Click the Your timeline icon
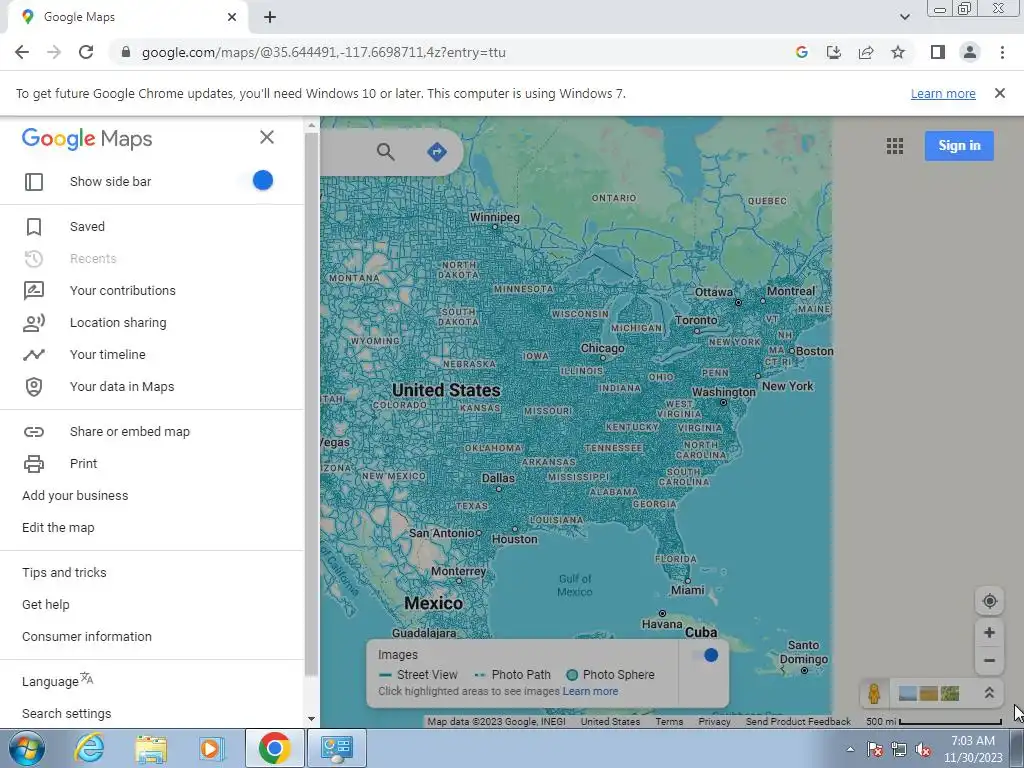This screenshot has width=1024, height=768. 34,355
